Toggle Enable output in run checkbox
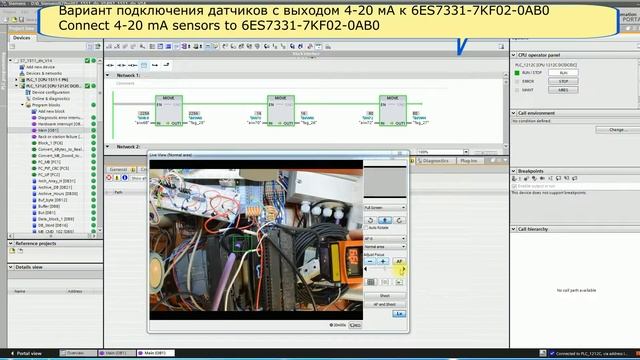The height and width of the screenshot is (360, 640). click(x=515, y=186)
